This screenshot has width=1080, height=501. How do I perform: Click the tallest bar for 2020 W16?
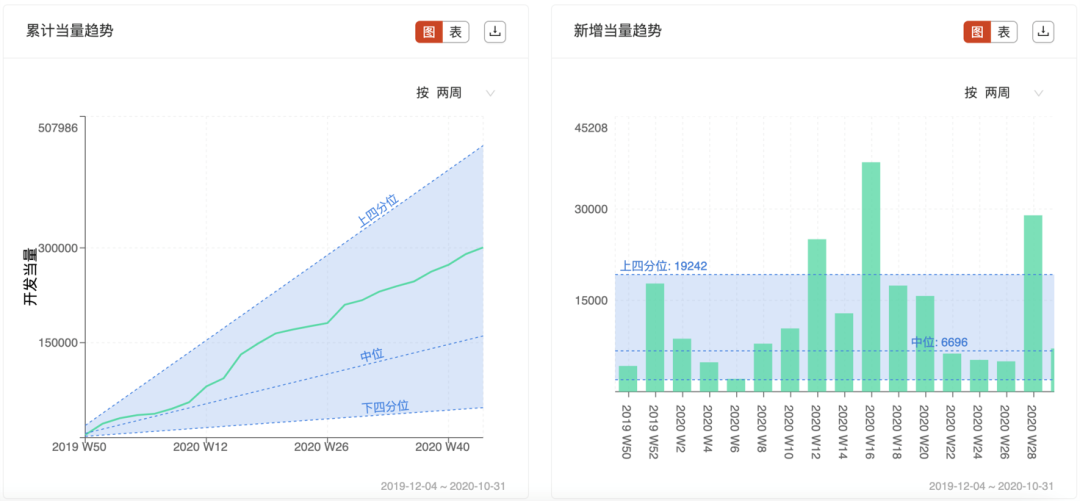[x=871, y=277]
